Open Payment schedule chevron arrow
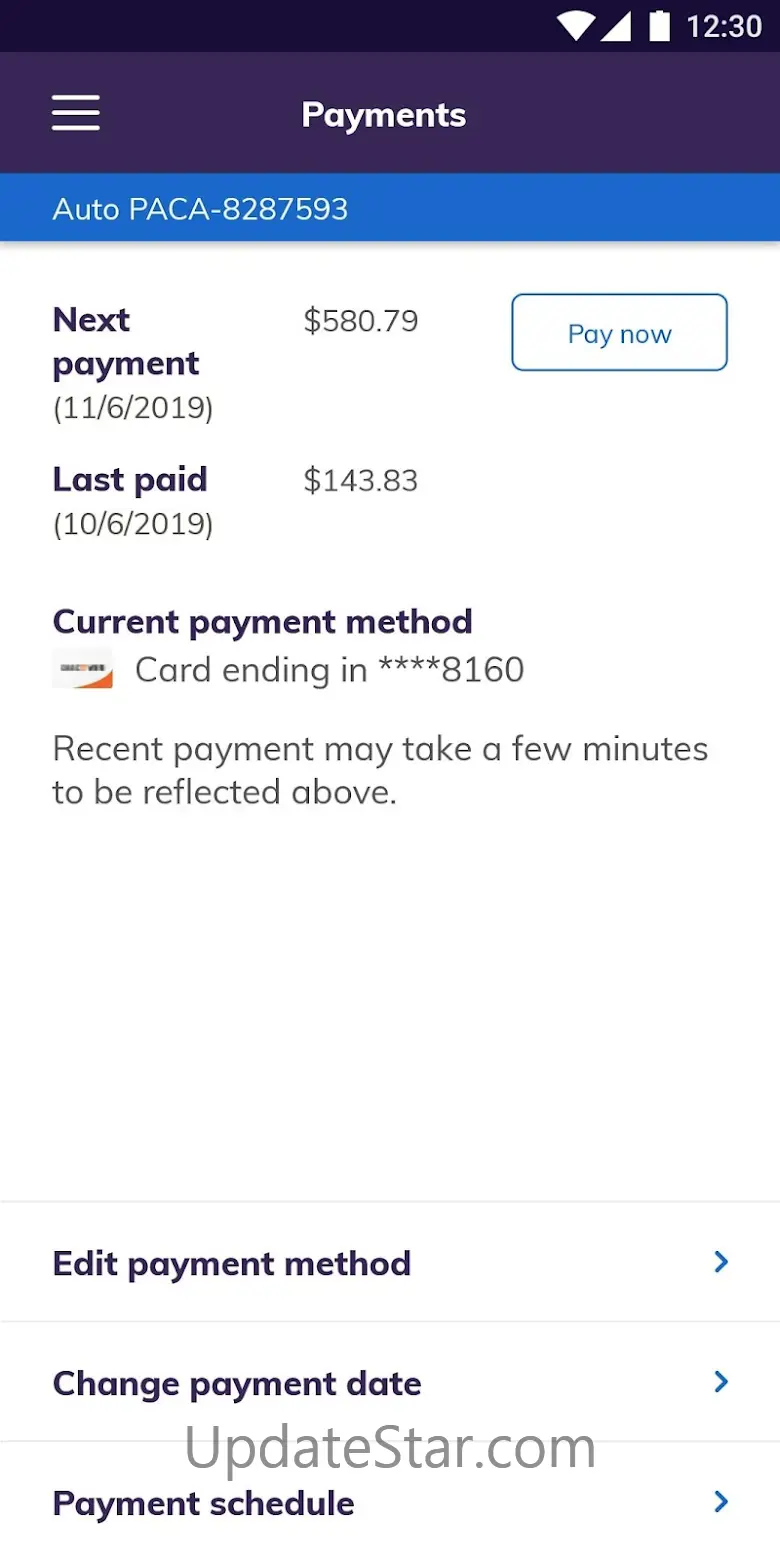Viewport: 780px width, 1560px height. click(x=721, y=1502)
